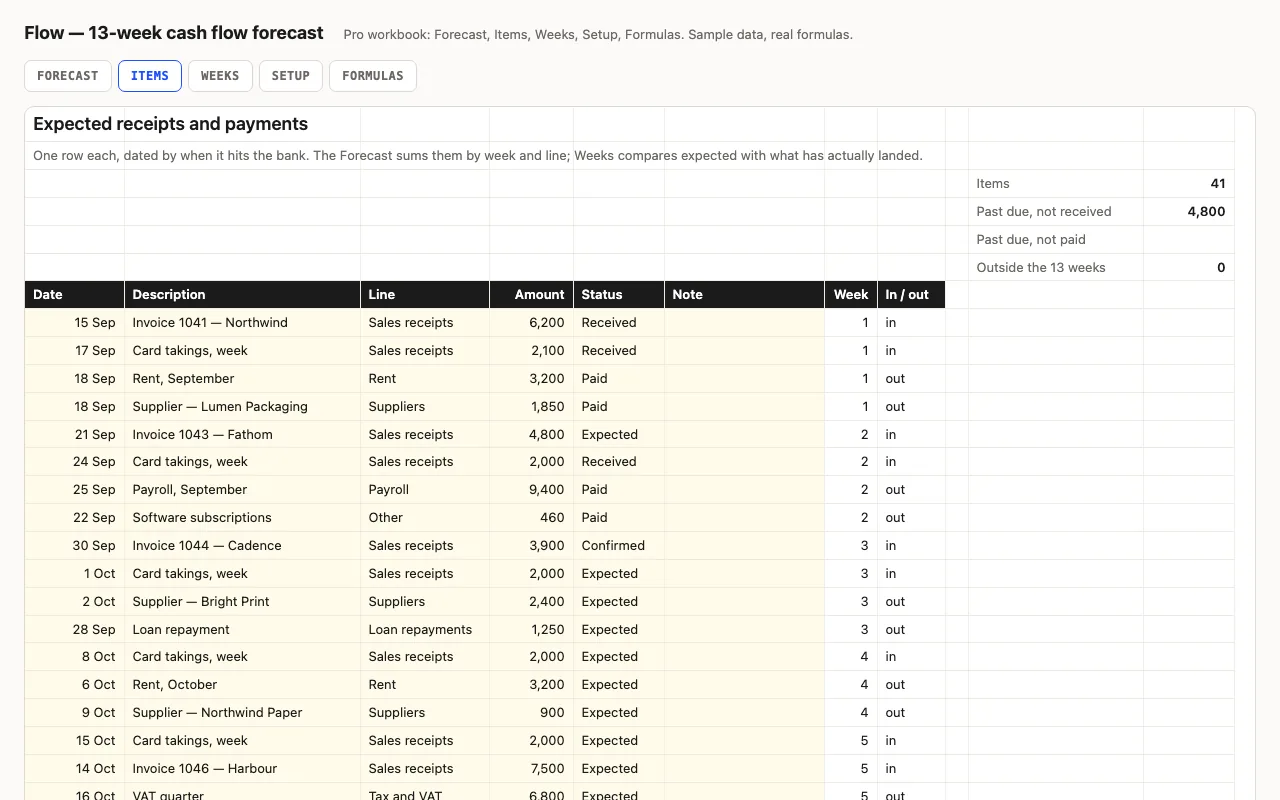The width and height of the screenshot is (1280, 800).
Task: Select 'Supplier — Northwind Paper' cell
Action: (x=243, y=713)
